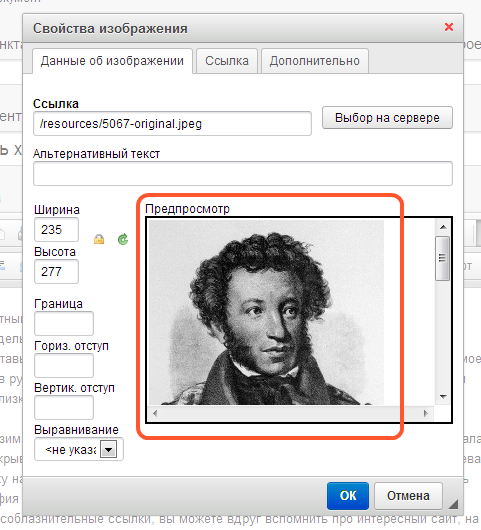Open the Дополнительно tab
The height and width of the screenshot is (530, 481).
[315, 61]
